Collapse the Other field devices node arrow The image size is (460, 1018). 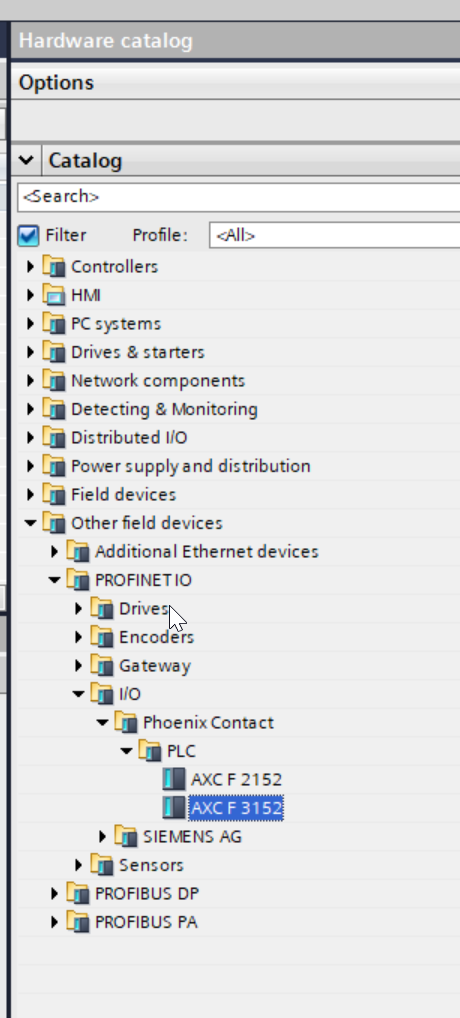pyautogui.click(x=30, y=523)
